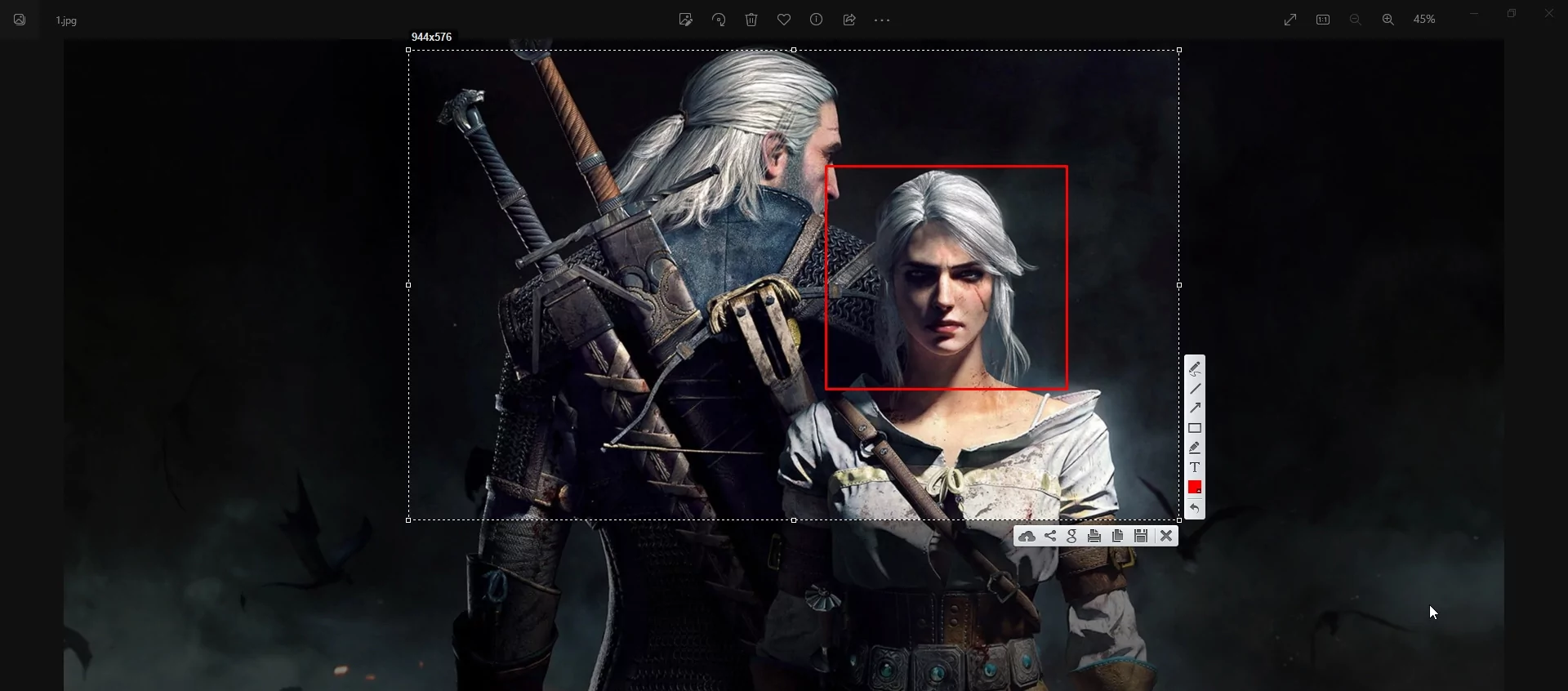Upload screenshot to cloud
Image resolution: width=1568 pixels, height=691 pixels.
[x=1027, y=536]
